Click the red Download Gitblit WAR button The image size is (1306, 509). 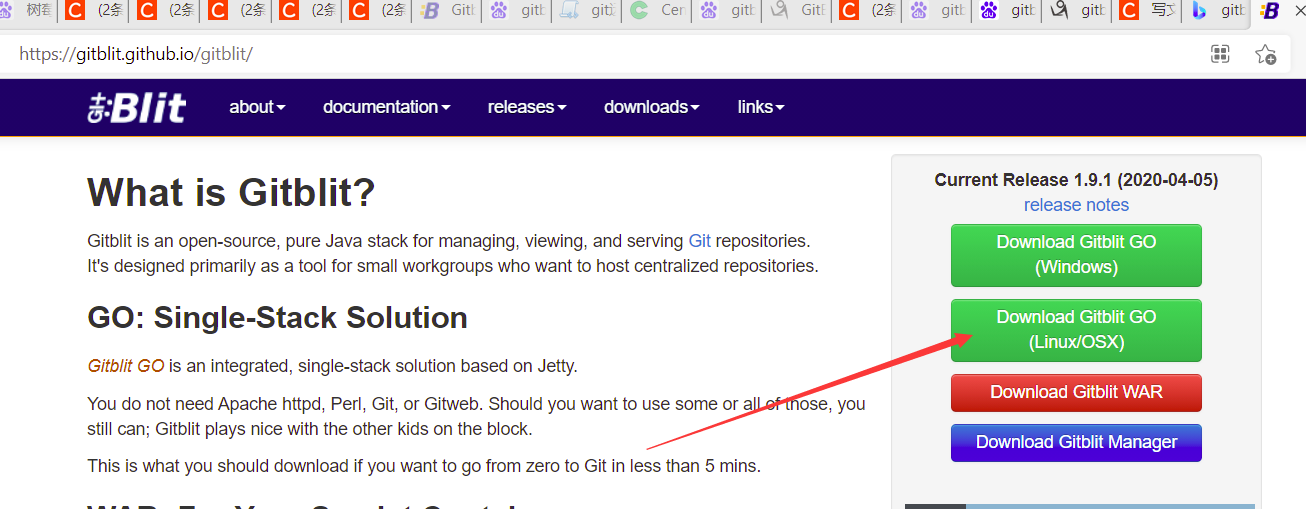pos(1076,392)
